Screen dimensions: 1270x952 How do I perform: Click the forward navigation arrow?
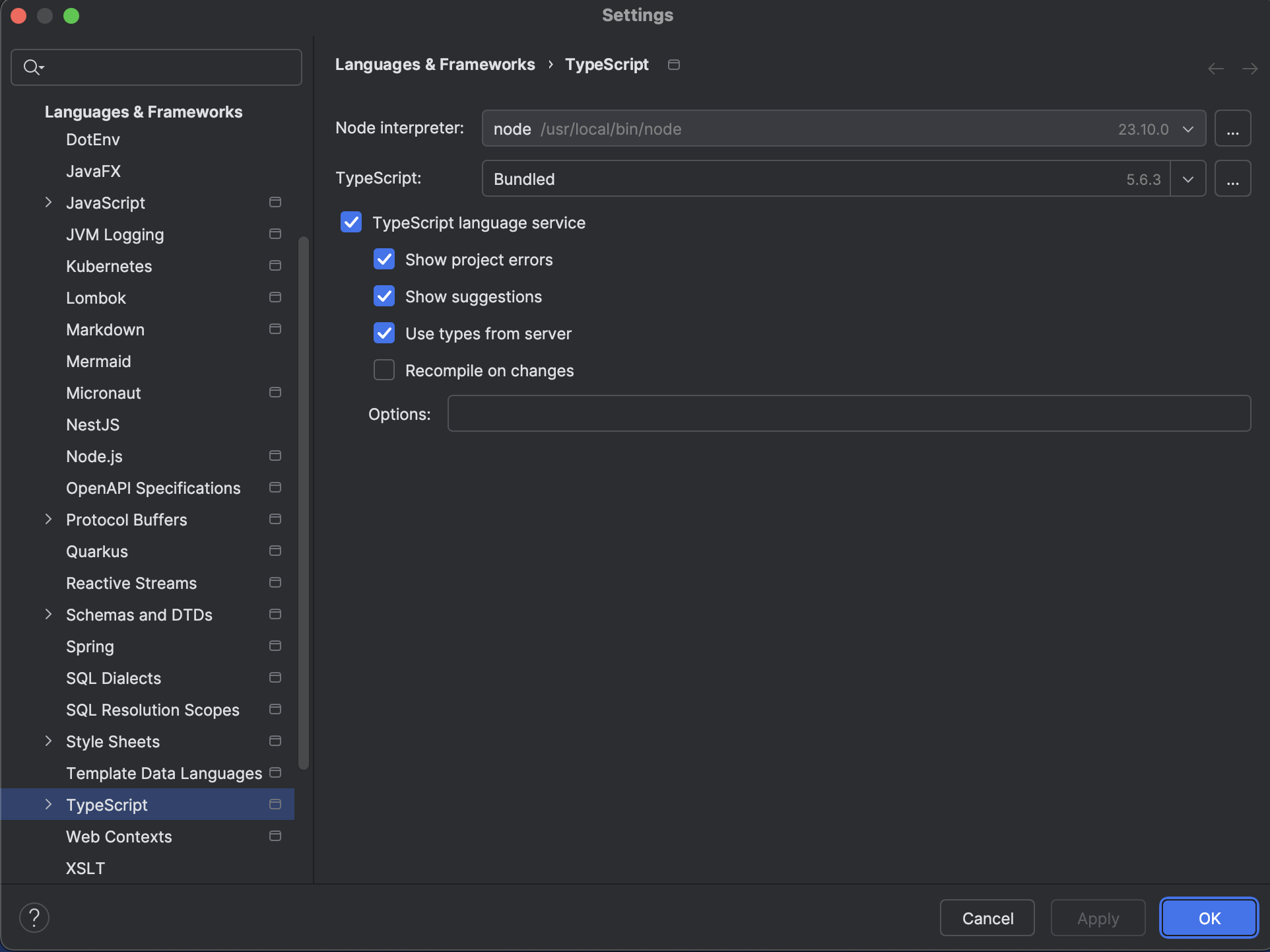1250,69
